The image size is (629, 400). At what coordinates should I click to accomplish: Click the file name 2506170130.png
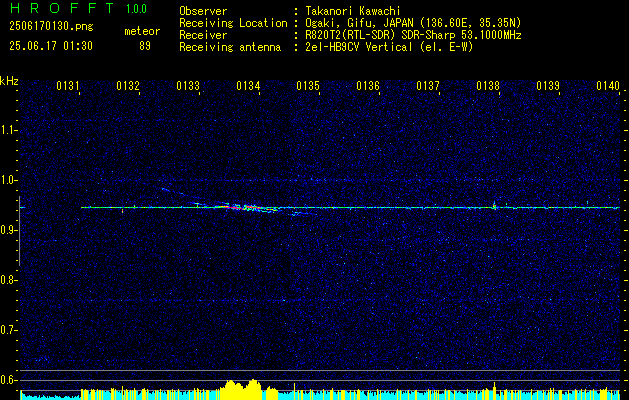click(51, 27)
